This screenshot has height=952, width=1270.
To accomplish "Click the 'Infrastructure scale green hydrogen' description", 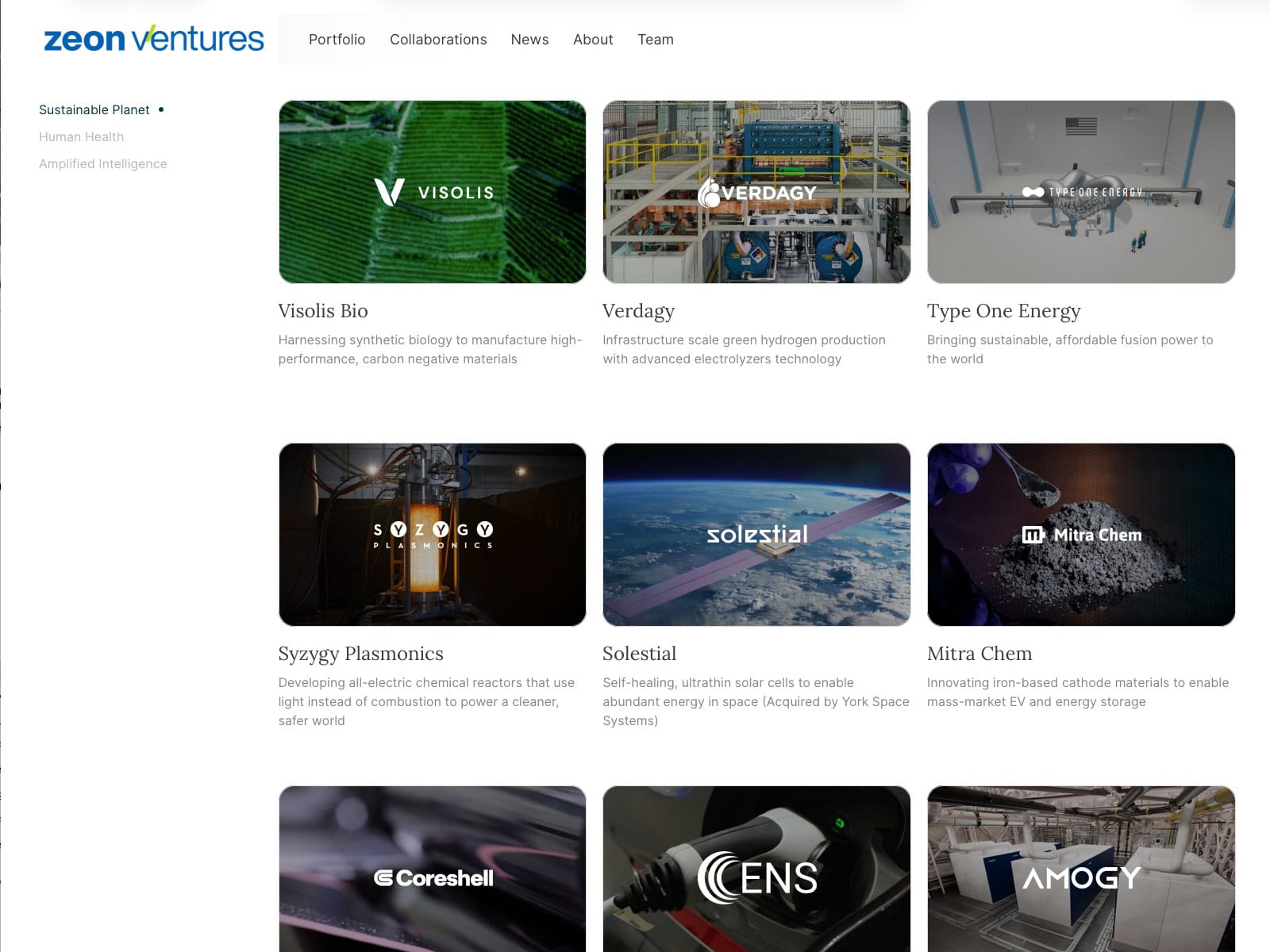I will (744, 349).
